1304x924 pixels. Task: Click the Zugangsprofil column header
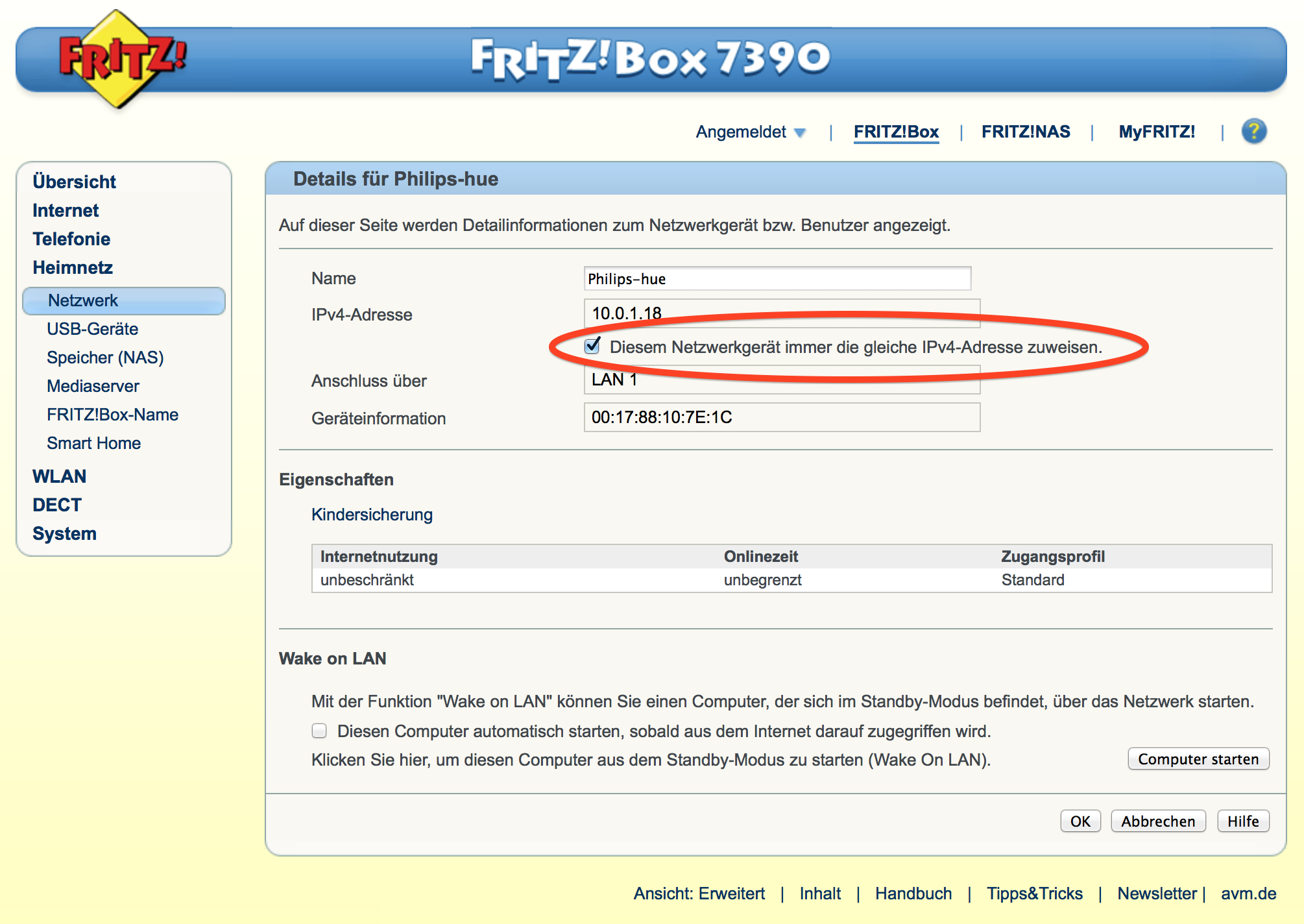(1053, 557)
